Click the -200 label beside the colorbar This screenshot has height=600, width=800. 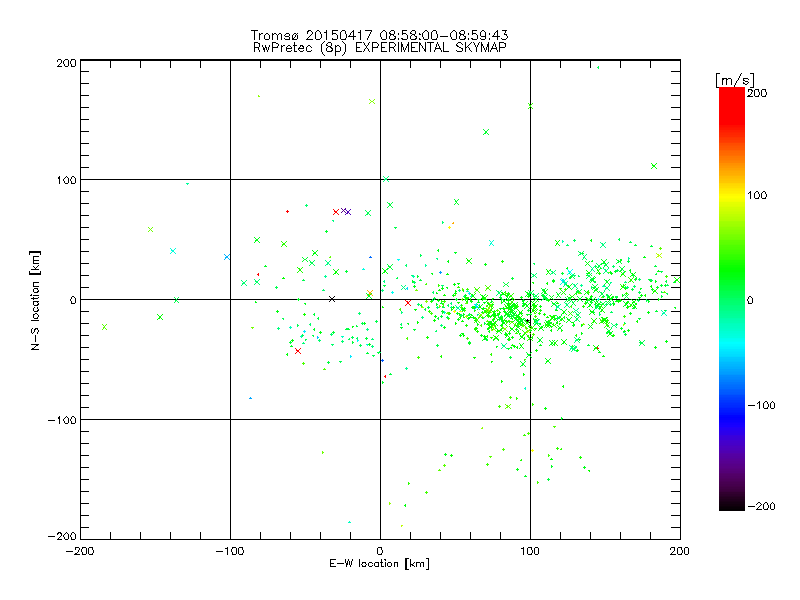pos(761,506)
